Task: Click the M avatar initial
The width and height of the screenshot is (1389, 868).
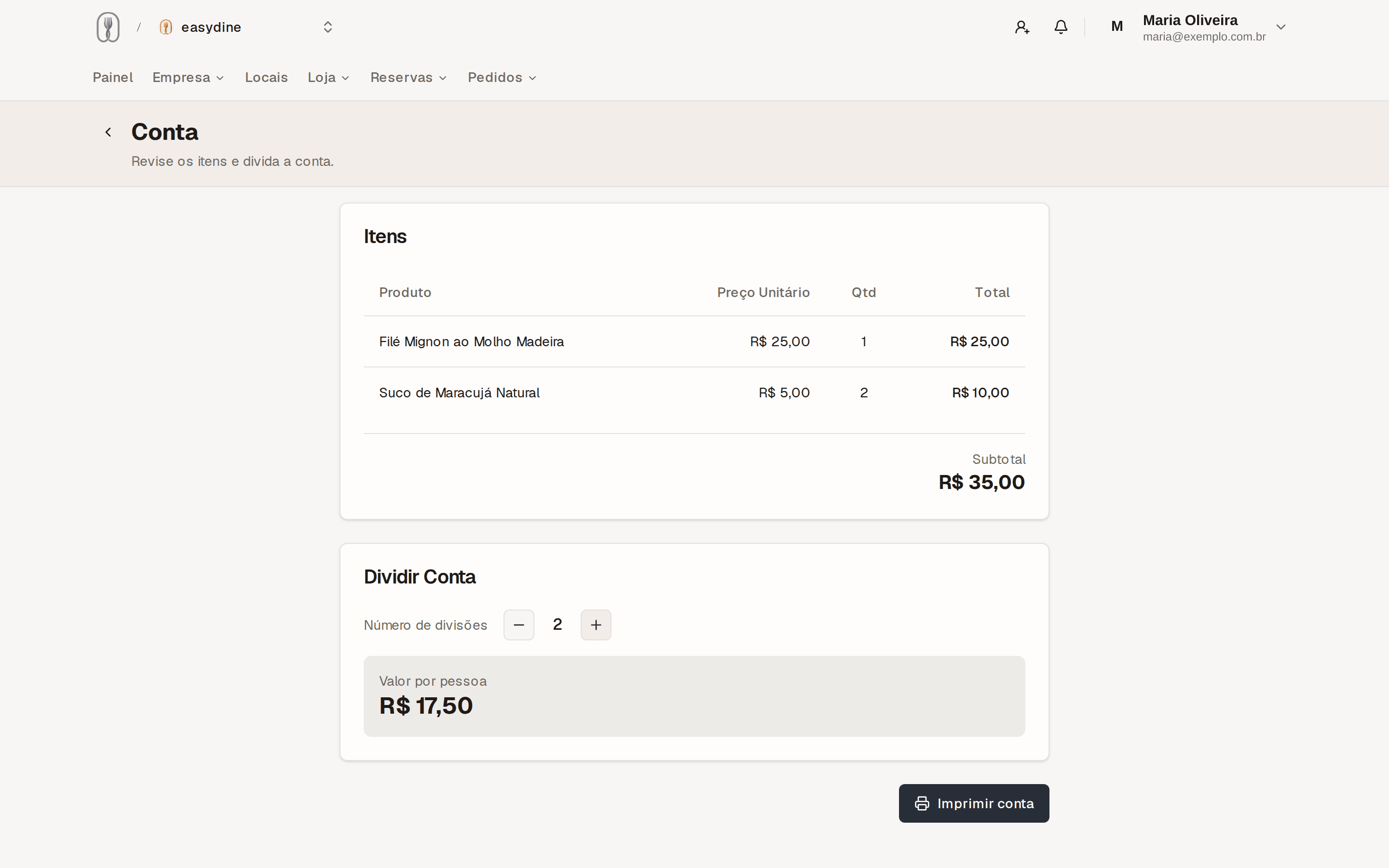Action: 1117,27
